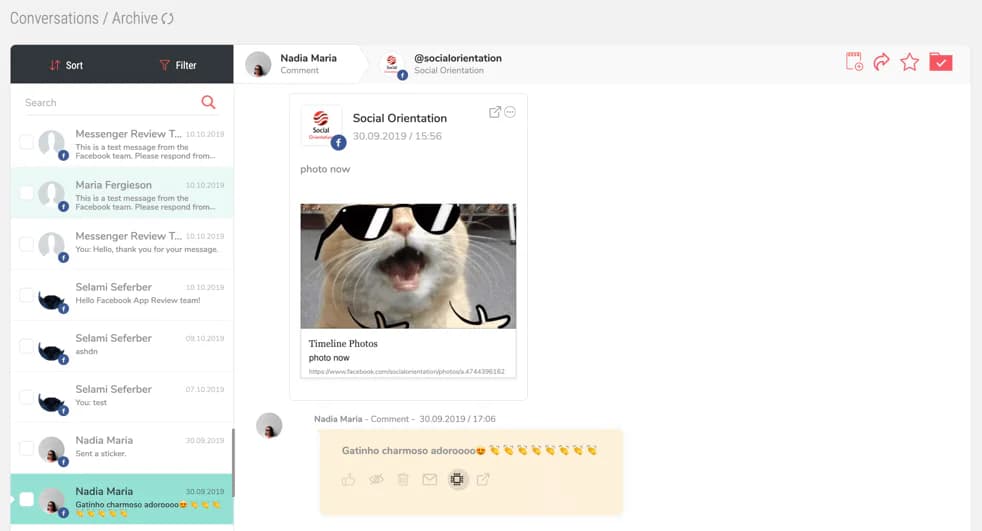
Task: Tick checkbox for Selami Seferber 'You: test' row
Action: tap(26, 397)
